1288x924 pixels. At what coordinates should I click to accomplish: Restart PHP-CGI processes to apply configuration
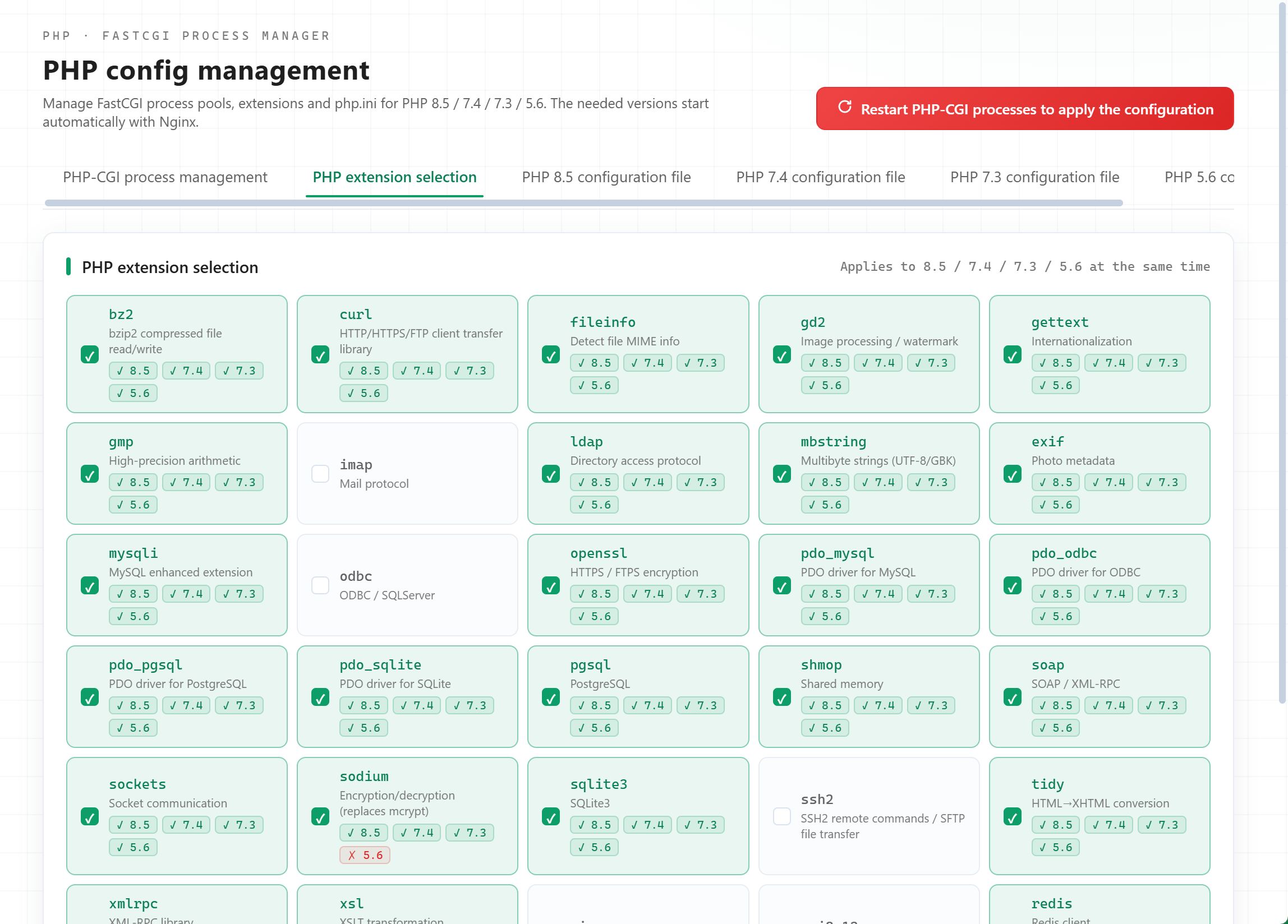(x=1024, y=108)
